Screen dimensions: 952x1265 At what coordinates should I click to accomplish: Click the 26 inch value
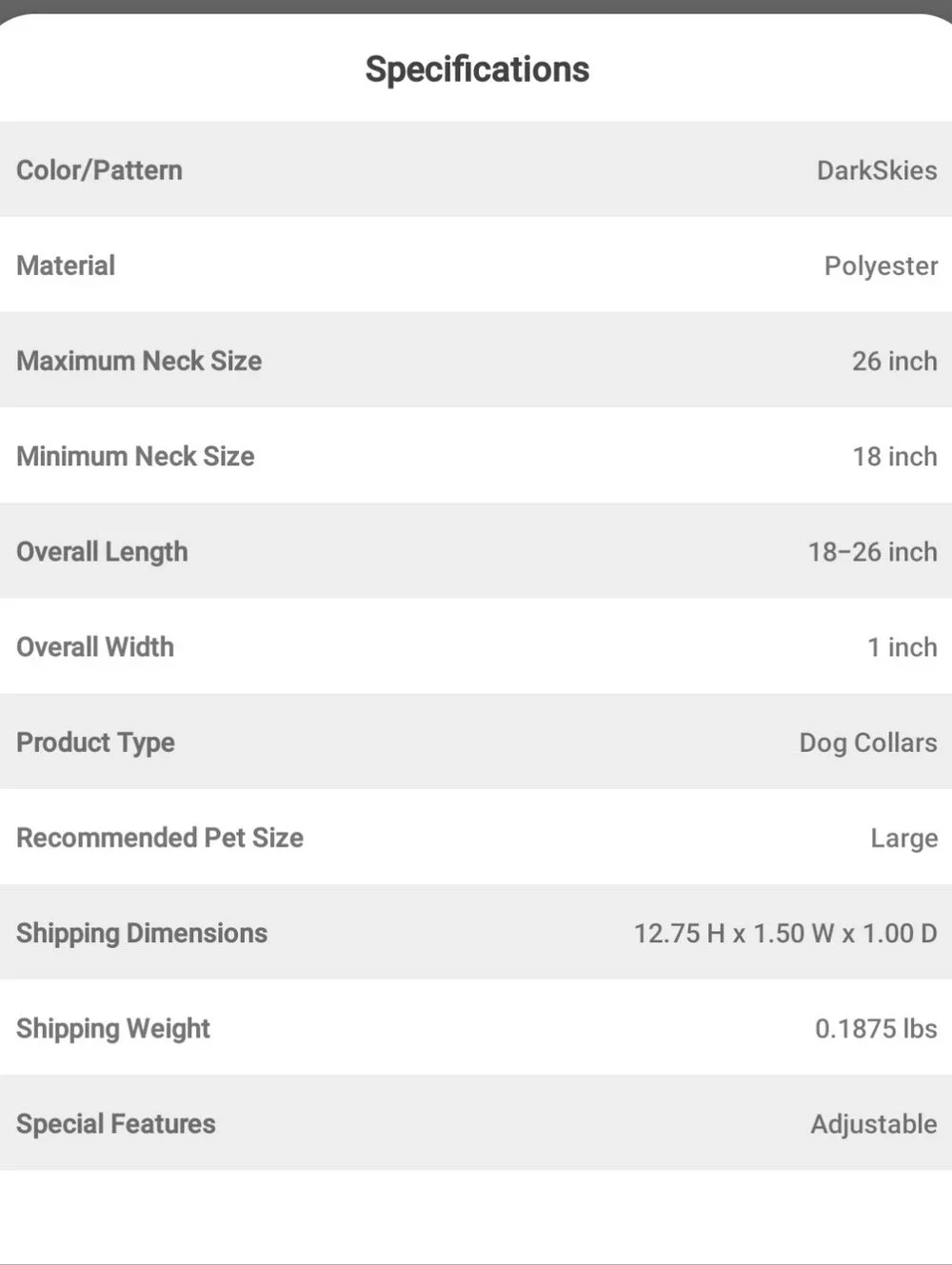[894, 361]
